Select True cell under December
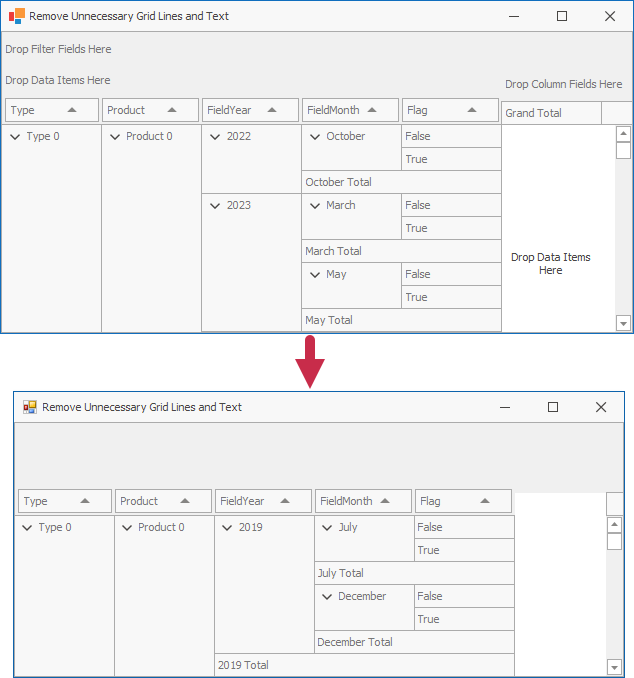 click(x=464, y=619)
